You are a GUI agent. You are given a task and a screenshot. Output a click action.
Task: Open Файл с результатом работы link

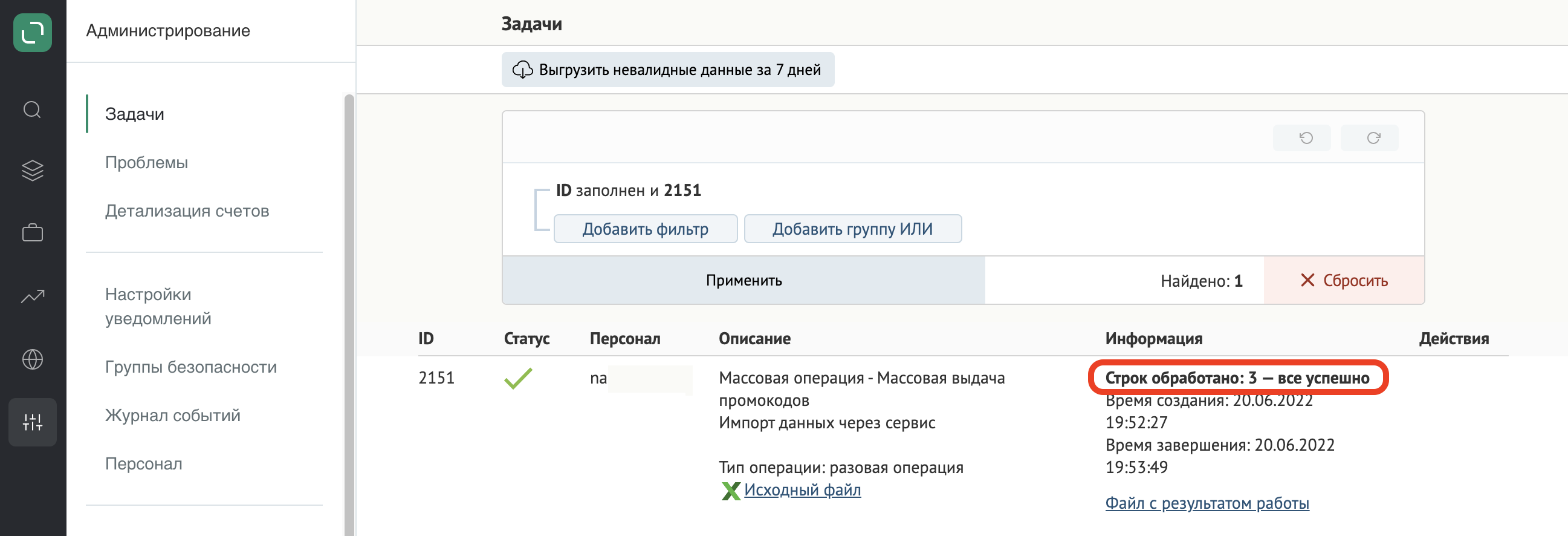point(1207,504)
